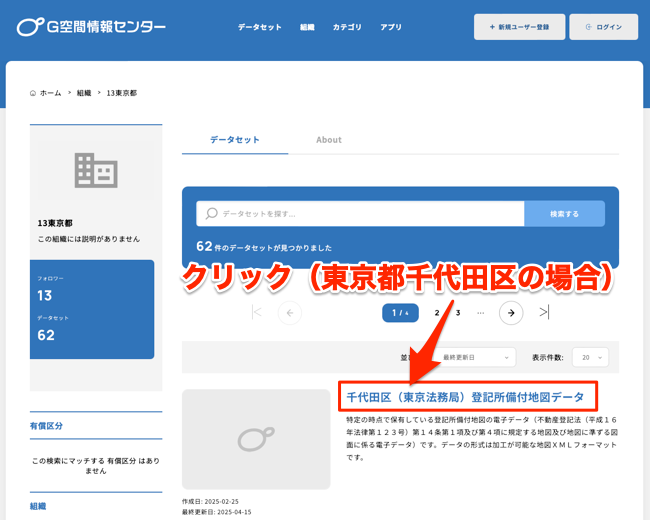Jump to first page icon
650x520 pixels.
click(257, 312)
